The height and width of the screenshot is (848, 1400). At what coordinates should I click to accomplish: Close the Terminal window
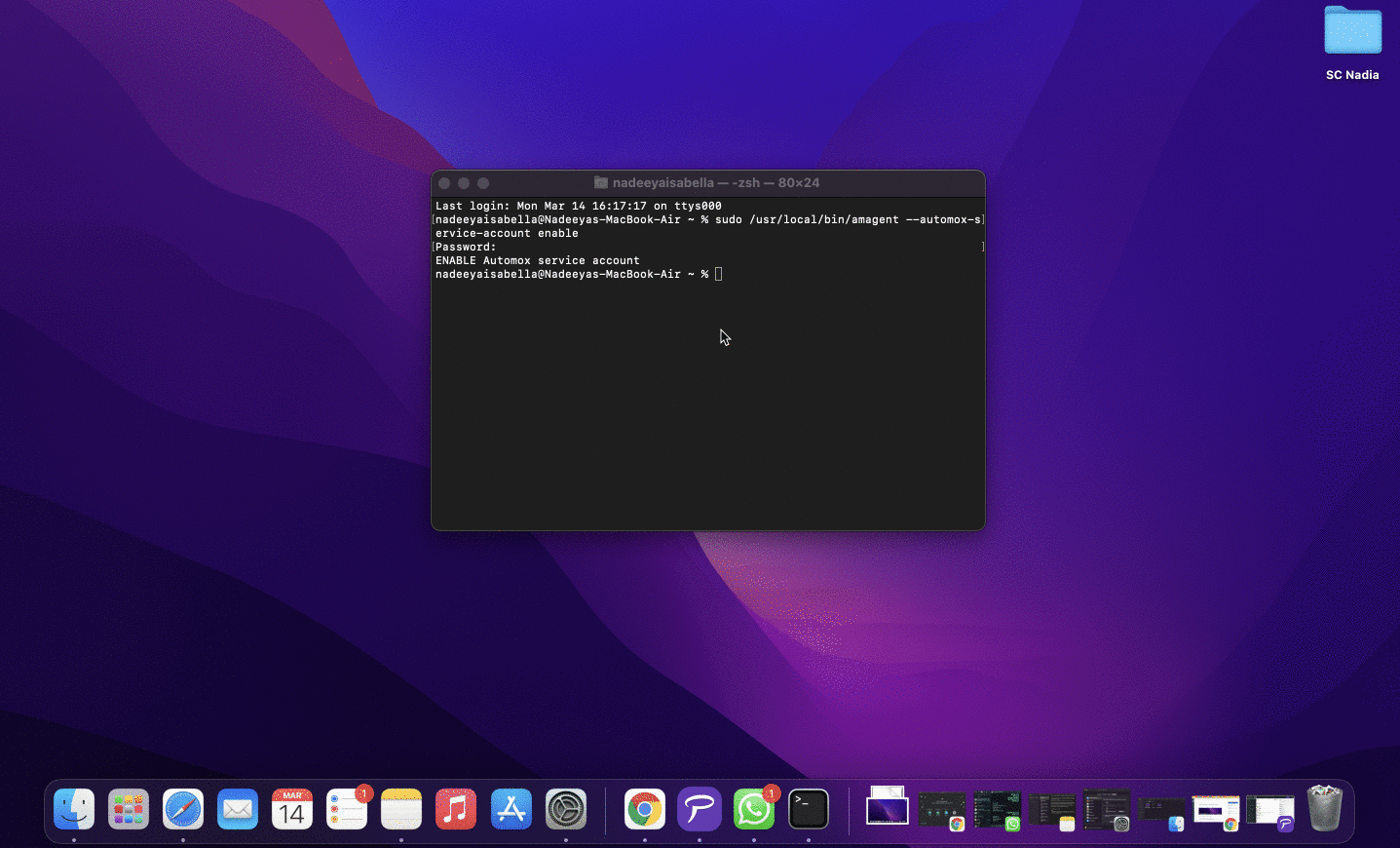(444, 183)
